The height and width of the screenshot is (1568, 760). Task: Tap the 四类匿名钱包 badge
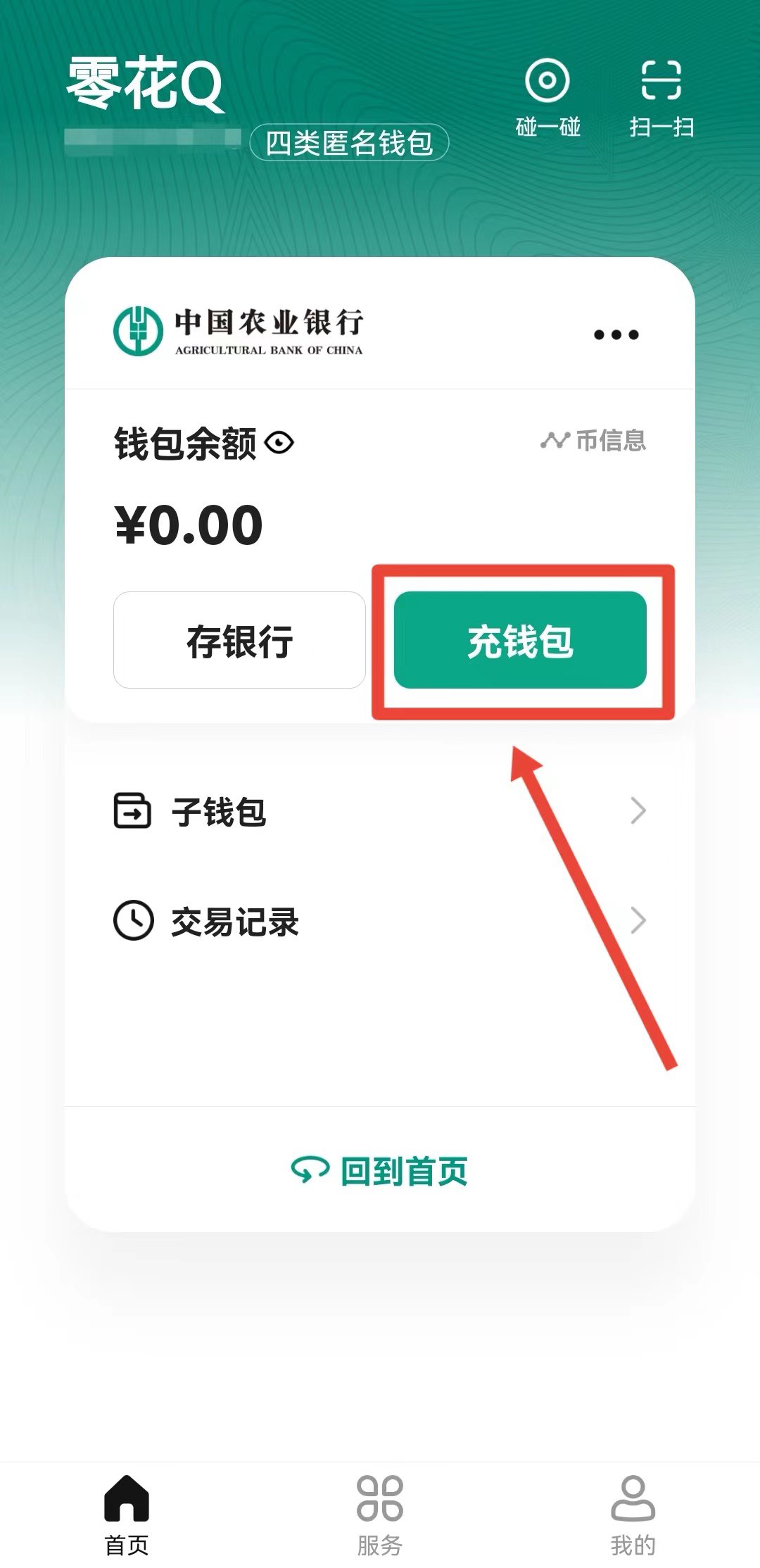click(x=349, y=142)
